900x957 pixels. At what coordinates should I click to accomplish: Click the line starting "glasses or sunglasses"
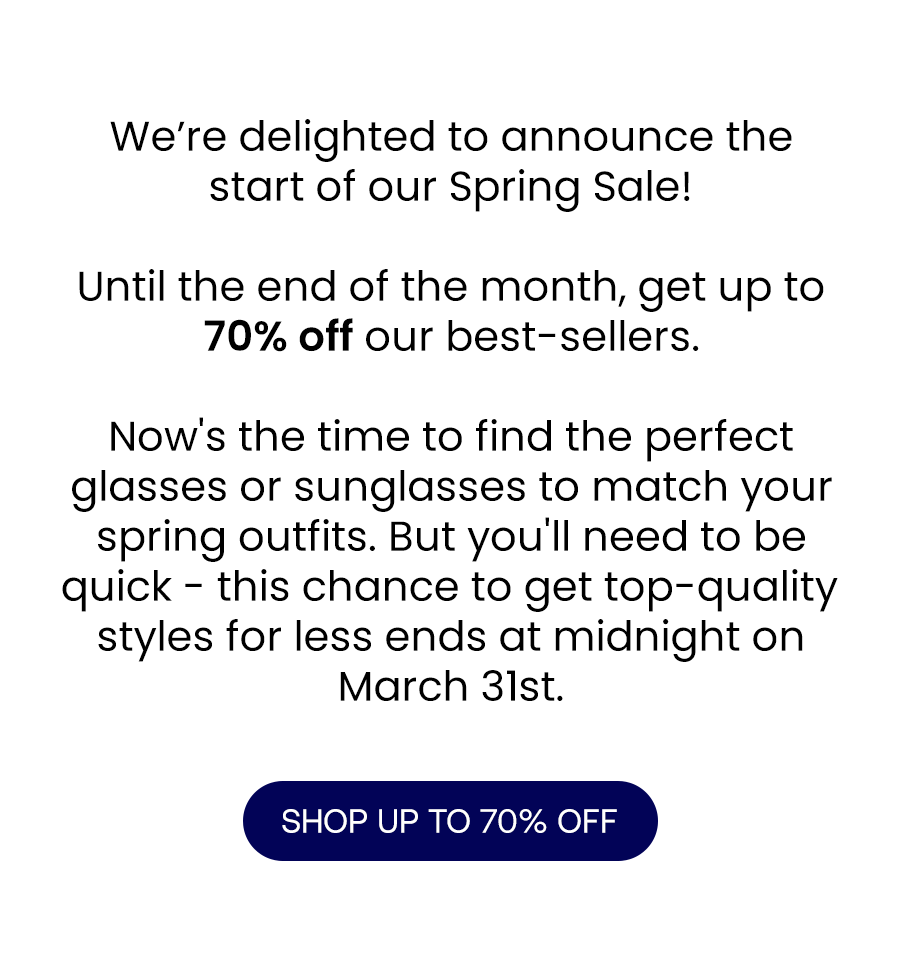[x=451, y=487]
